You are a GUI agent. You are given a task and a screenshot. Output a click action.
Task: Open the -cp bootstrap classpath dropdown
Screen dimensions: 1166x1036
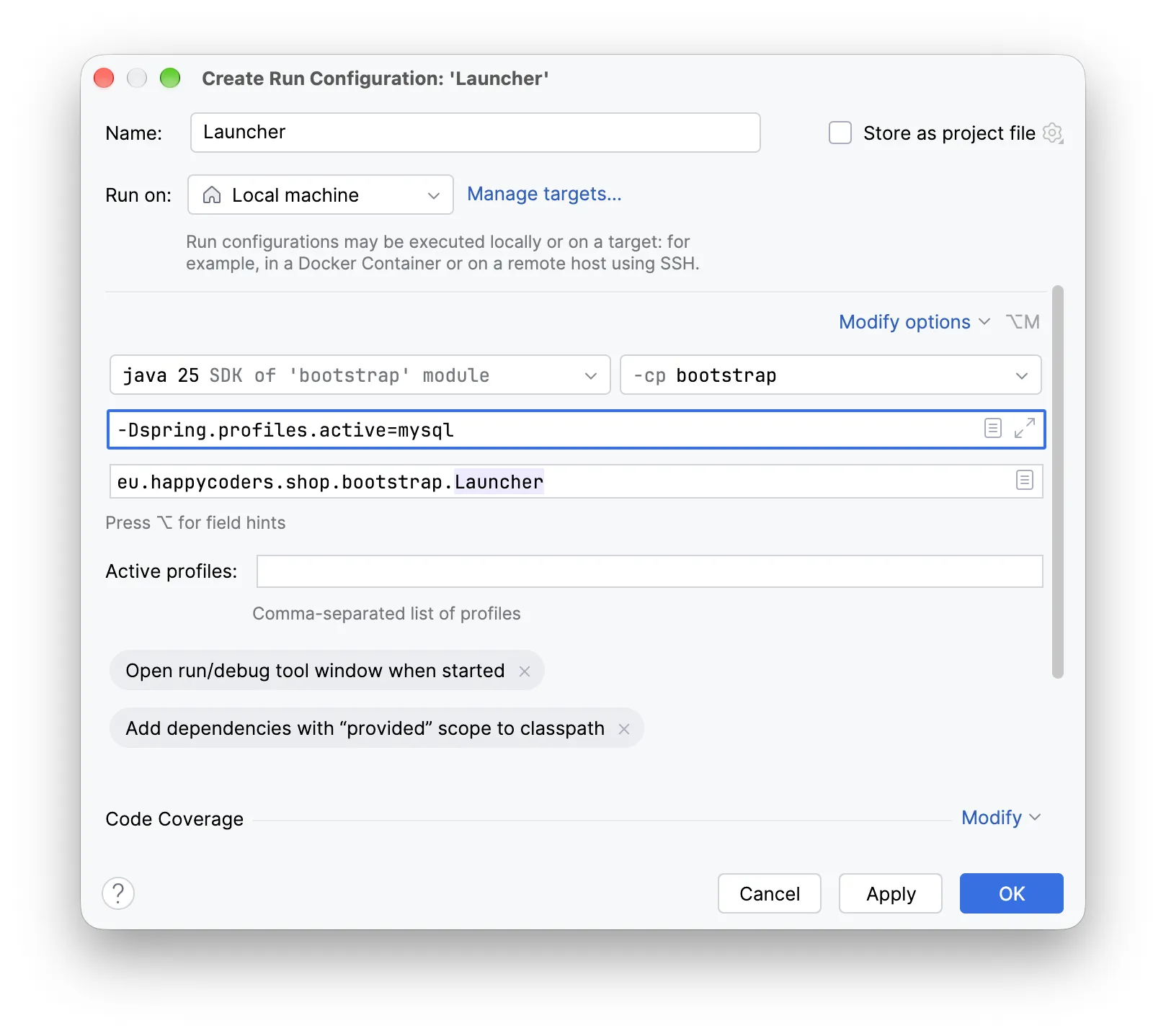830,375
